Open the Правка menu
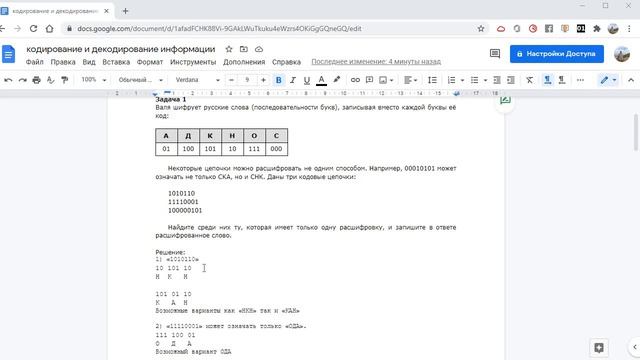This screenshot has height=360, width=640. coord(63,62)
